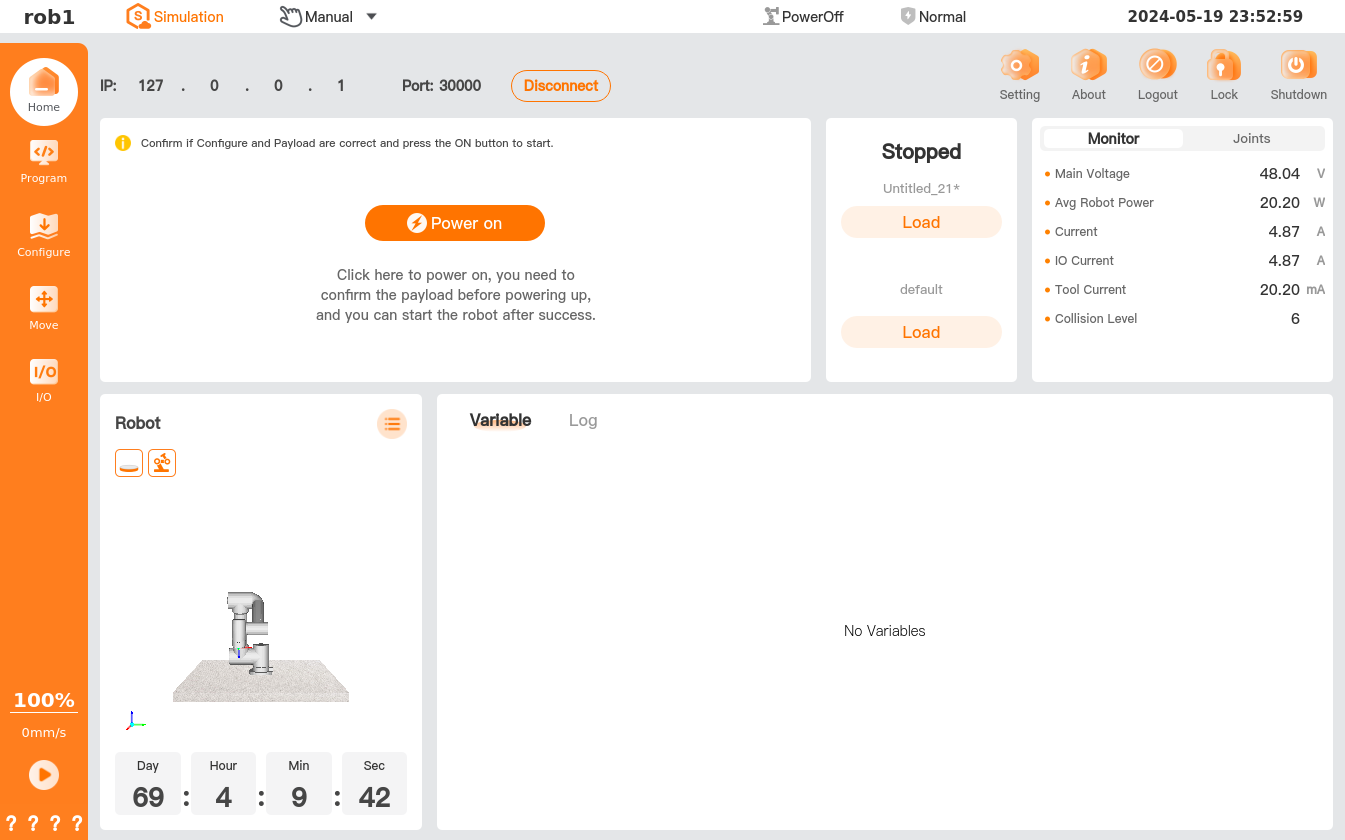Click the Logout icon

[1157, 67]
